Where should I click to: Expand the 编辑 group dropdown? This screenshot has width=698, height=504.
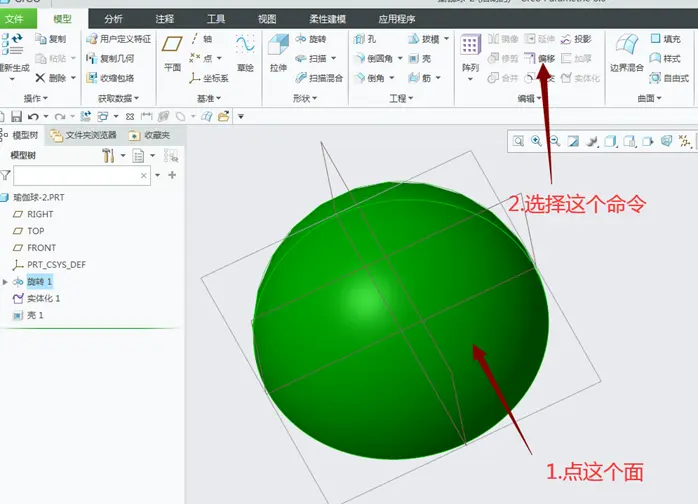pyautogui.click(x=529, y=98)
